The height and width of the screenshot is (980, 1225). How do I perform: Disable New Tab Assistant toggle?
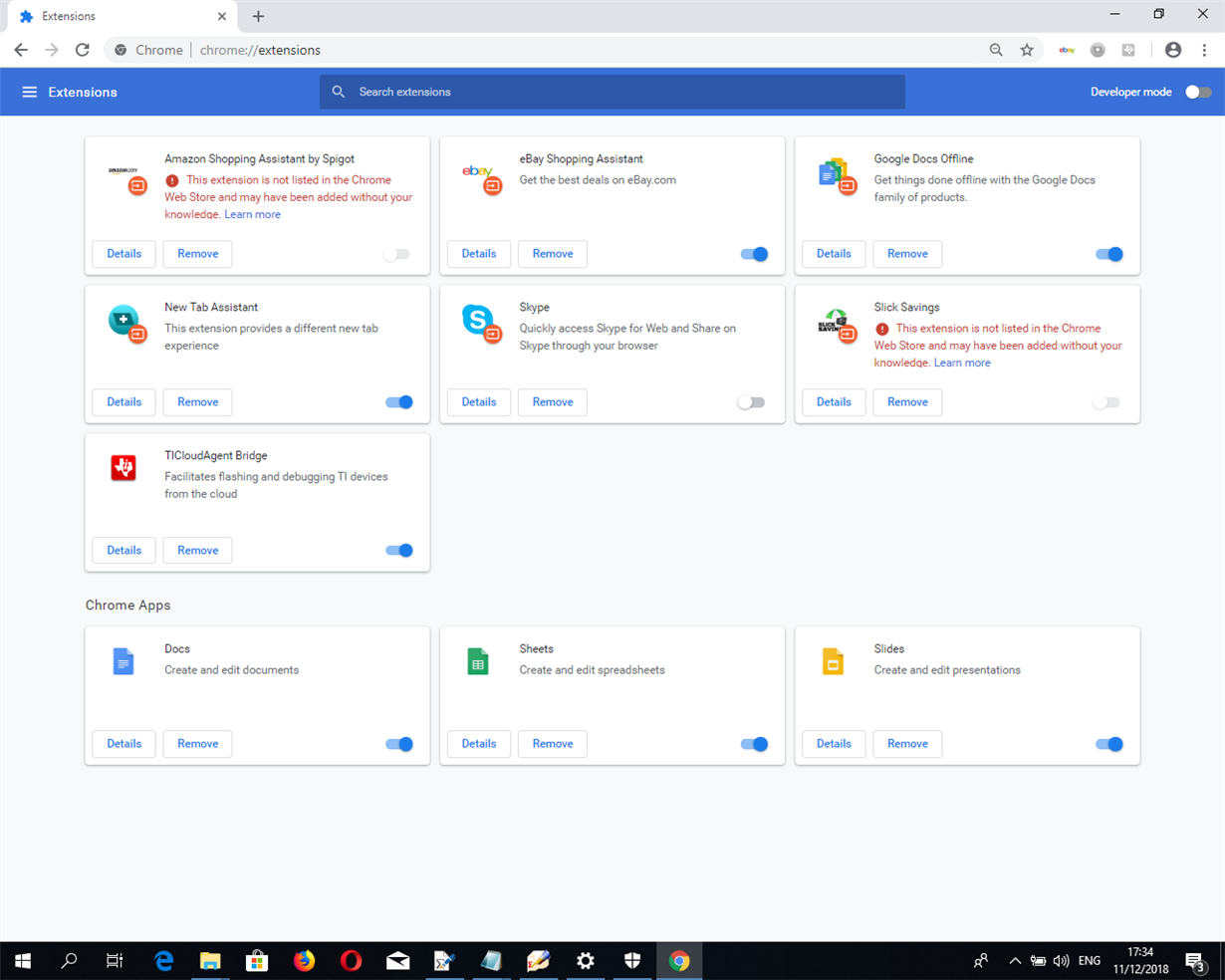(399, 402)
